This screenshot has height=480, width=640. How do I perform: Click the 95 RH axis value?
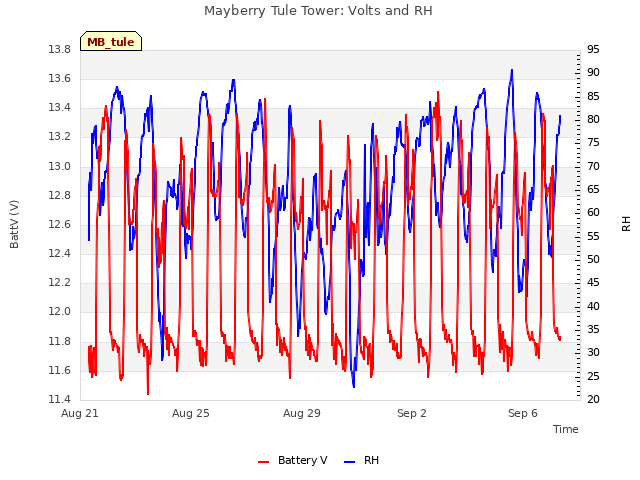(593, 49)
